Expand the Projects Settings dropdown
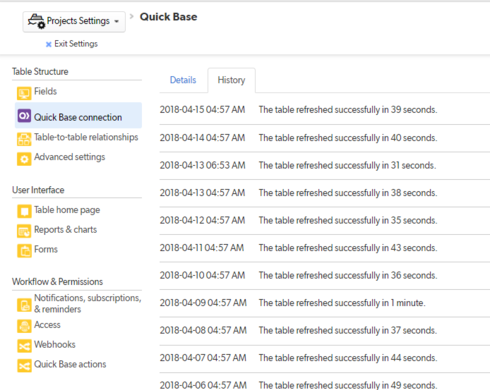Image resolution: width=490 pixels, height=390 pixels. click(74, 21)
